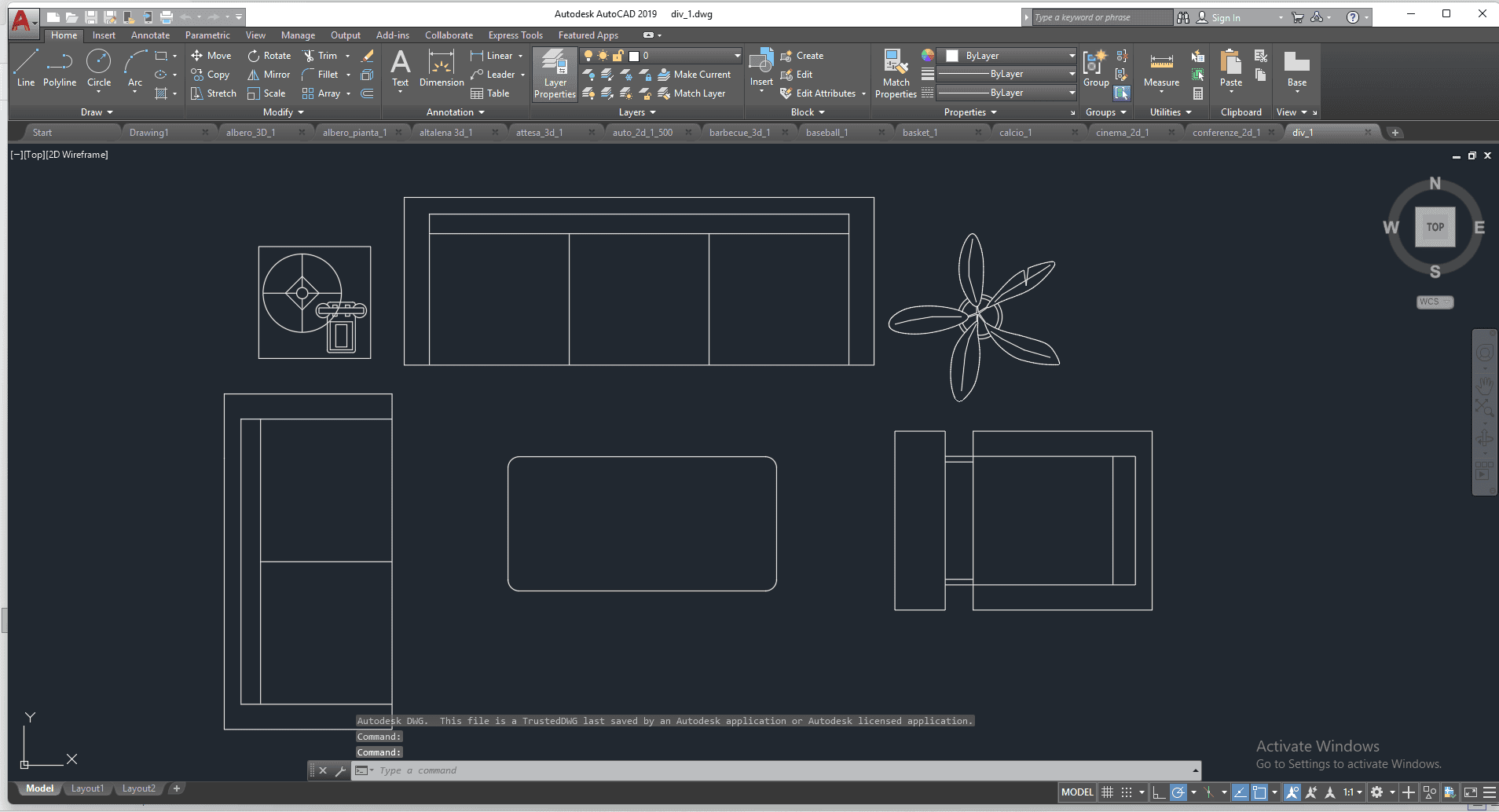This screenshot has width=1499, height=812.
Task: Toggle the layer lock padlock icon
Action: pos(618,55)
